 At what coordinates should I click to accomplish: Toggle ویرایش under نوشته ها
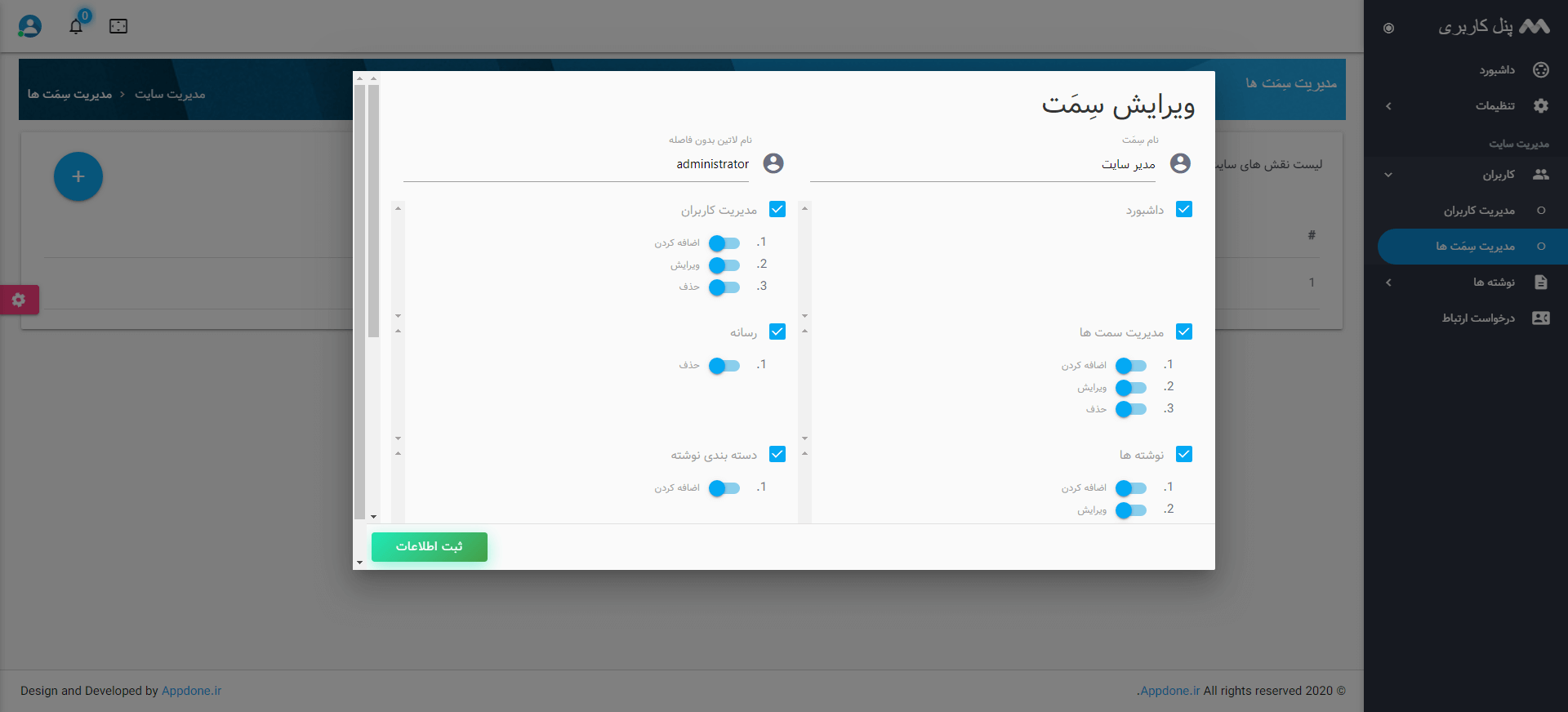click(1131, 510)
